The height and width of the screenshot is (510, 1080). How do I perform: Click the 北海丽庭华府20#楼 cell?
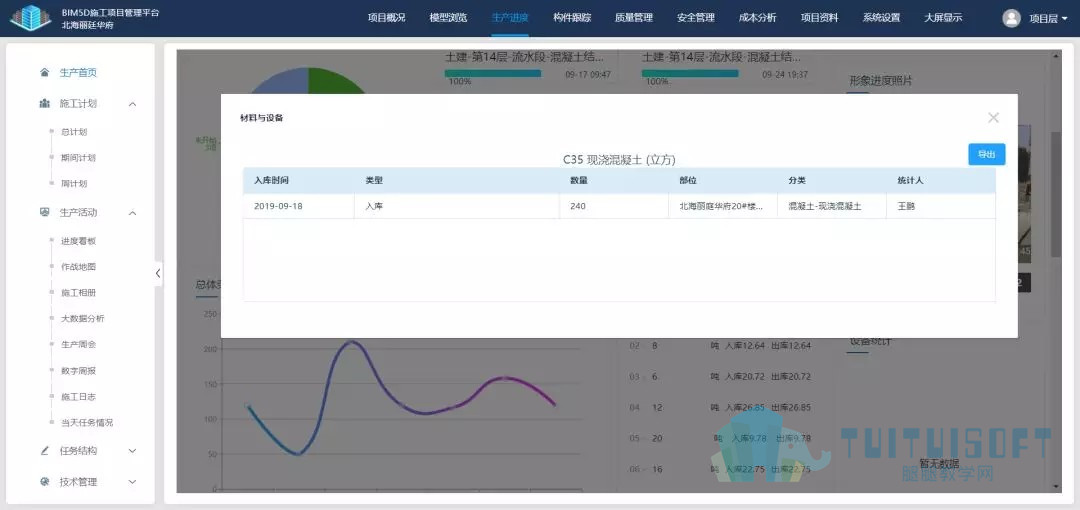pyautogui.click(x=723, y=206)
